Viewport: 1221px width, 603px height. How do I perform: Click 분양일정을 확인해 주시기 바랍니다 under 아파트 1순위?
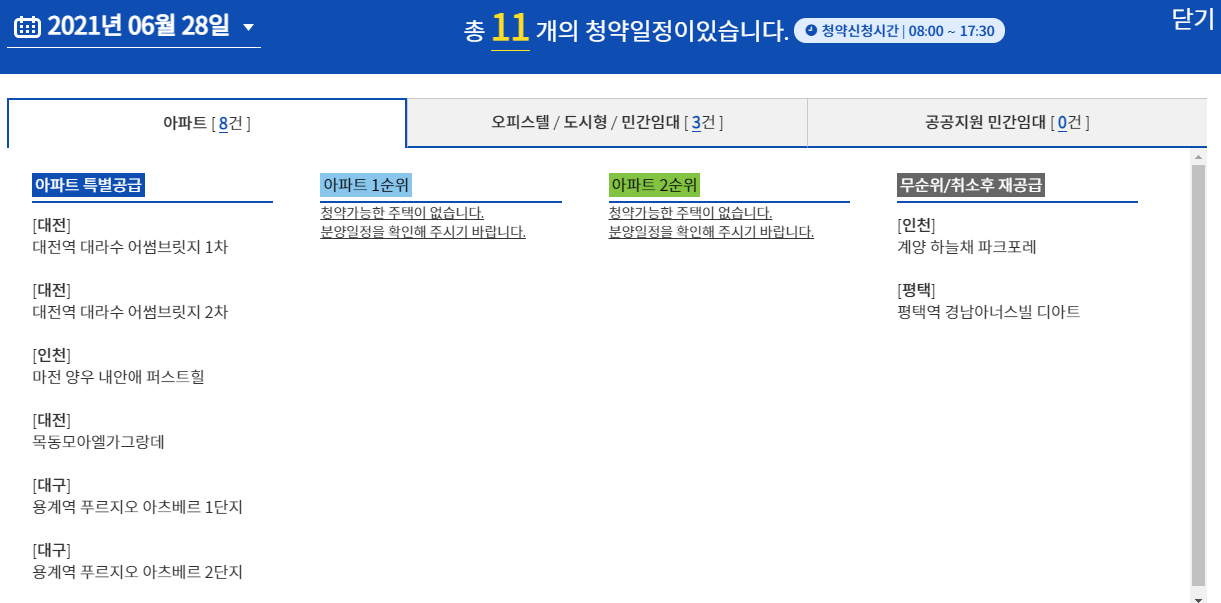[x=423, y=232]
